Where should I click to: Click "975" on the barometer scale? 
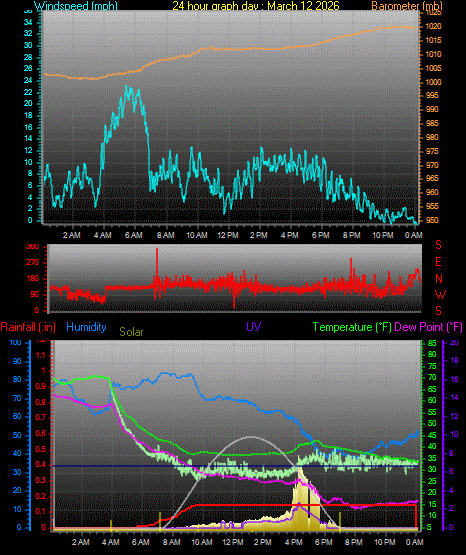pyautogui.click(x=432, y=151)
